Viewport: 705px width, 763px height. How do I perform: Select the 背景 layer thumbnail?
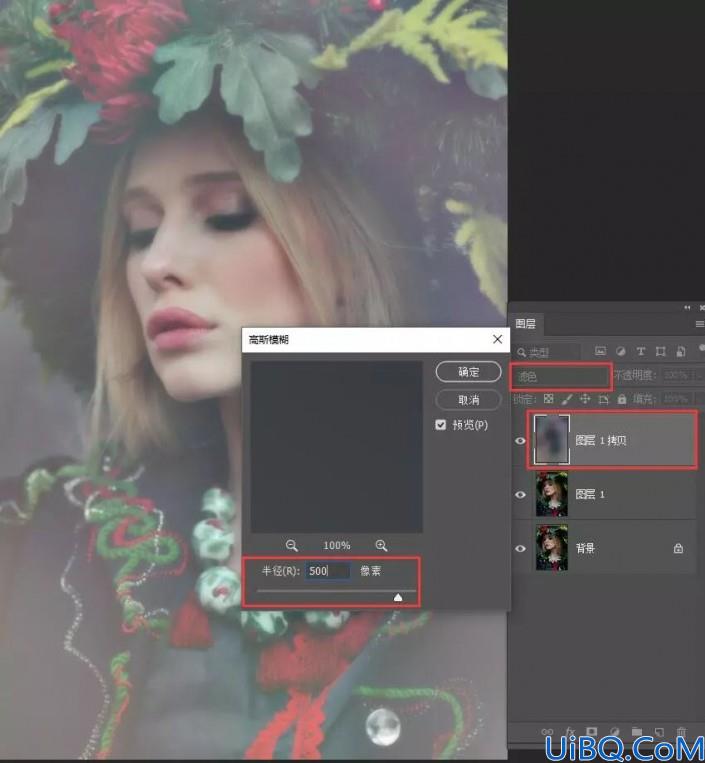(552, 547)
